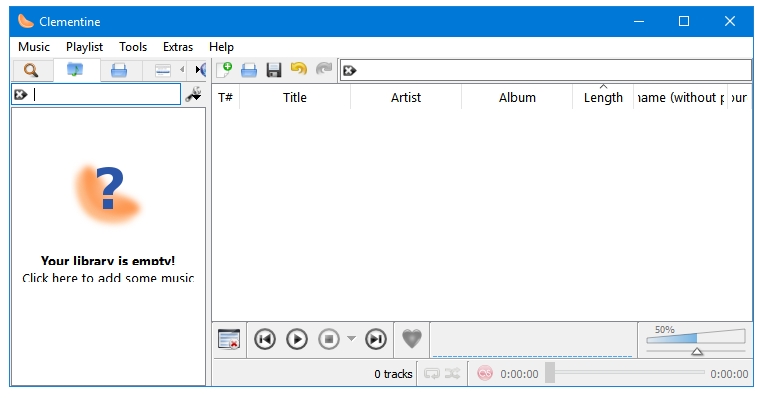Open the Music menu
This screenshot has height=398, width=760.
34,47
